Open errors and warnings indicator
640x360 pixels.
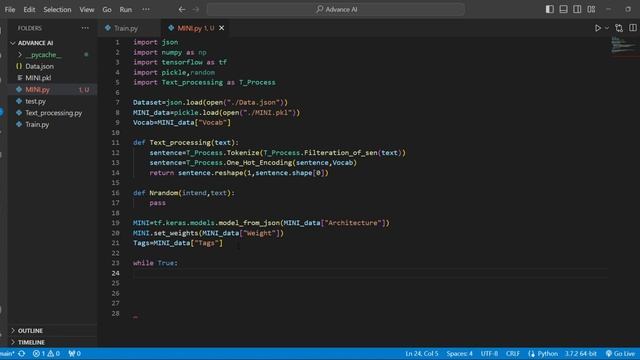[46, 353]
